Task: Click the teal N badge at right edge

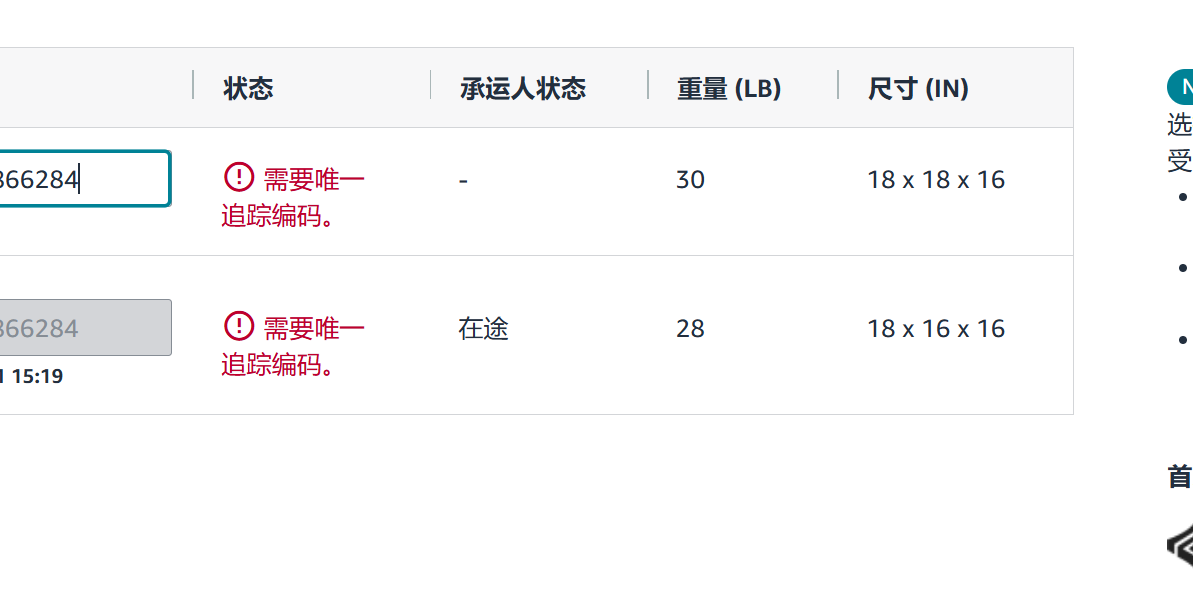Action: (1182, 88)
